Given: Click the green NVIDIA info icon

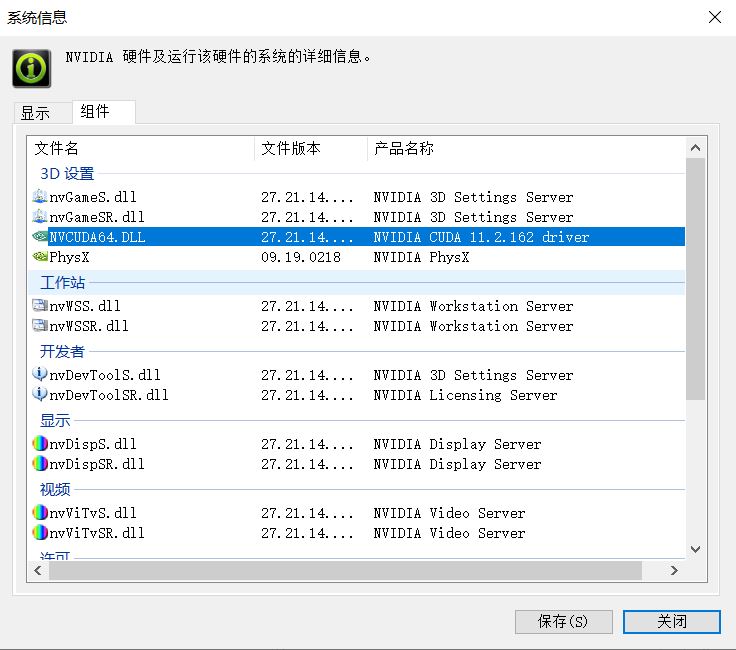Looking at the screenshot, I should point(31,69).
